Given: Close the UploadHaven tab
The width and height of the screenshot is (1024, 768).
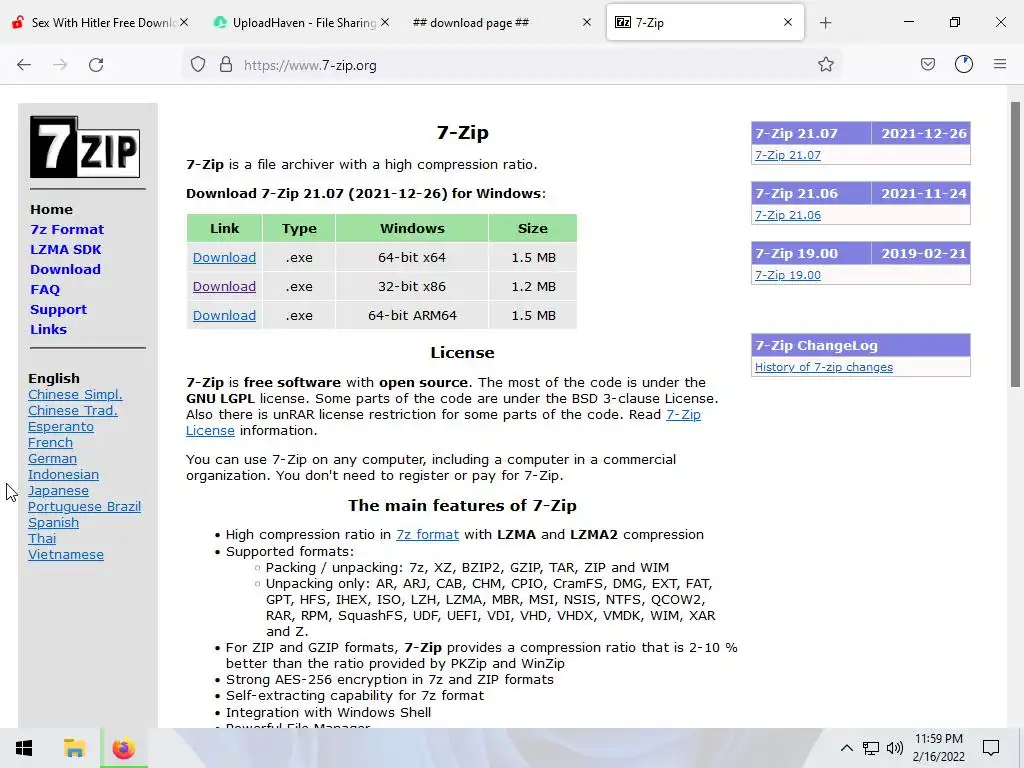Looking at the screenshot, I should (x=385, y=22).
